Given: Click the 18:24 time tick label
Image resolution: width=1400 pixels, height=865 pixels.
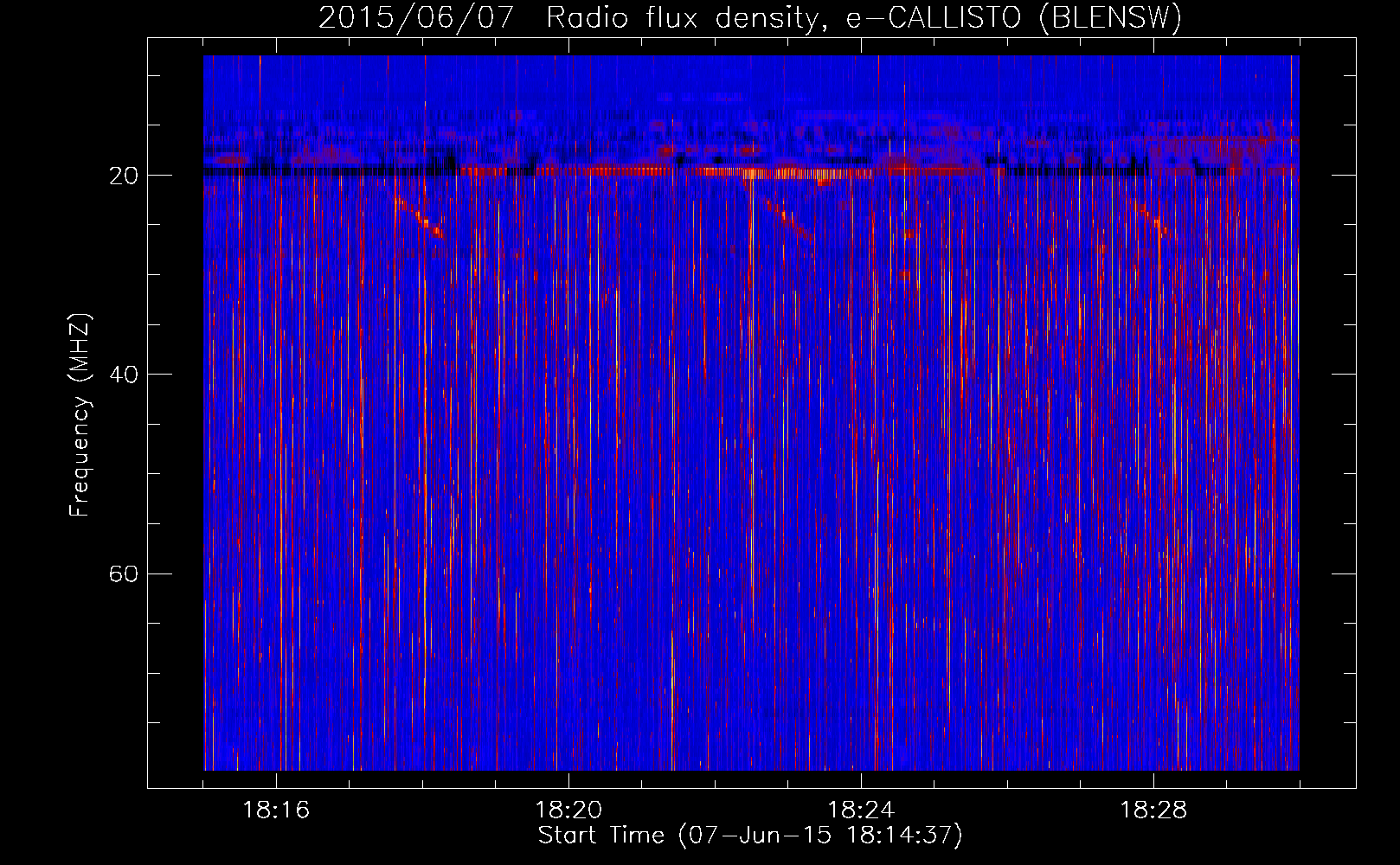Looking at the screenshot, I should [861, 811].
